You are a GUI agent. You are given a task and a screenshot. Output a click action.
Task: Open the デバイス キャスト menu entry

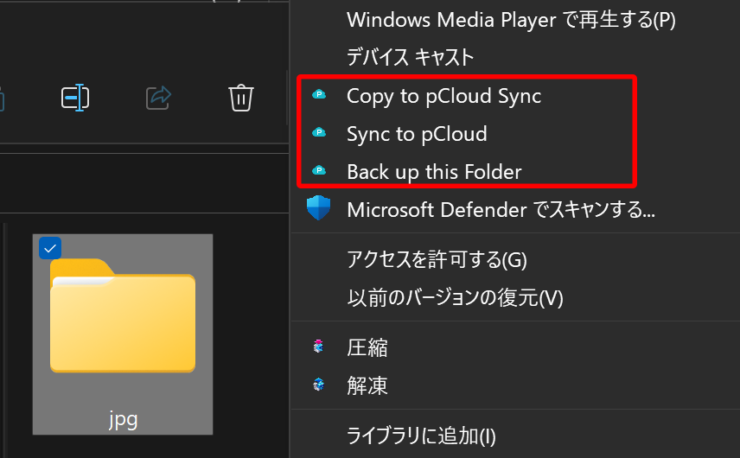click(410, 57)
